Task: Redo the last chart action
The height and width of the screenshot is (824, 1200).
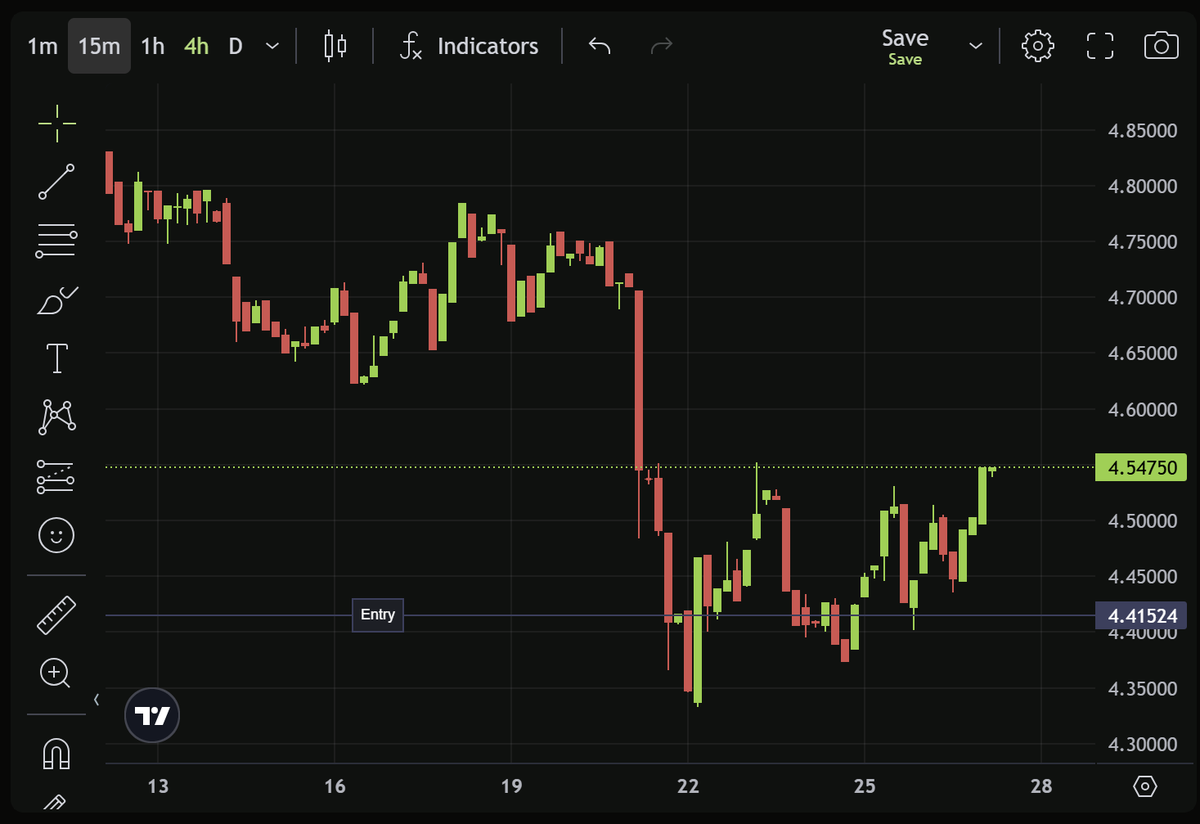Action: [x=661, y=46]
